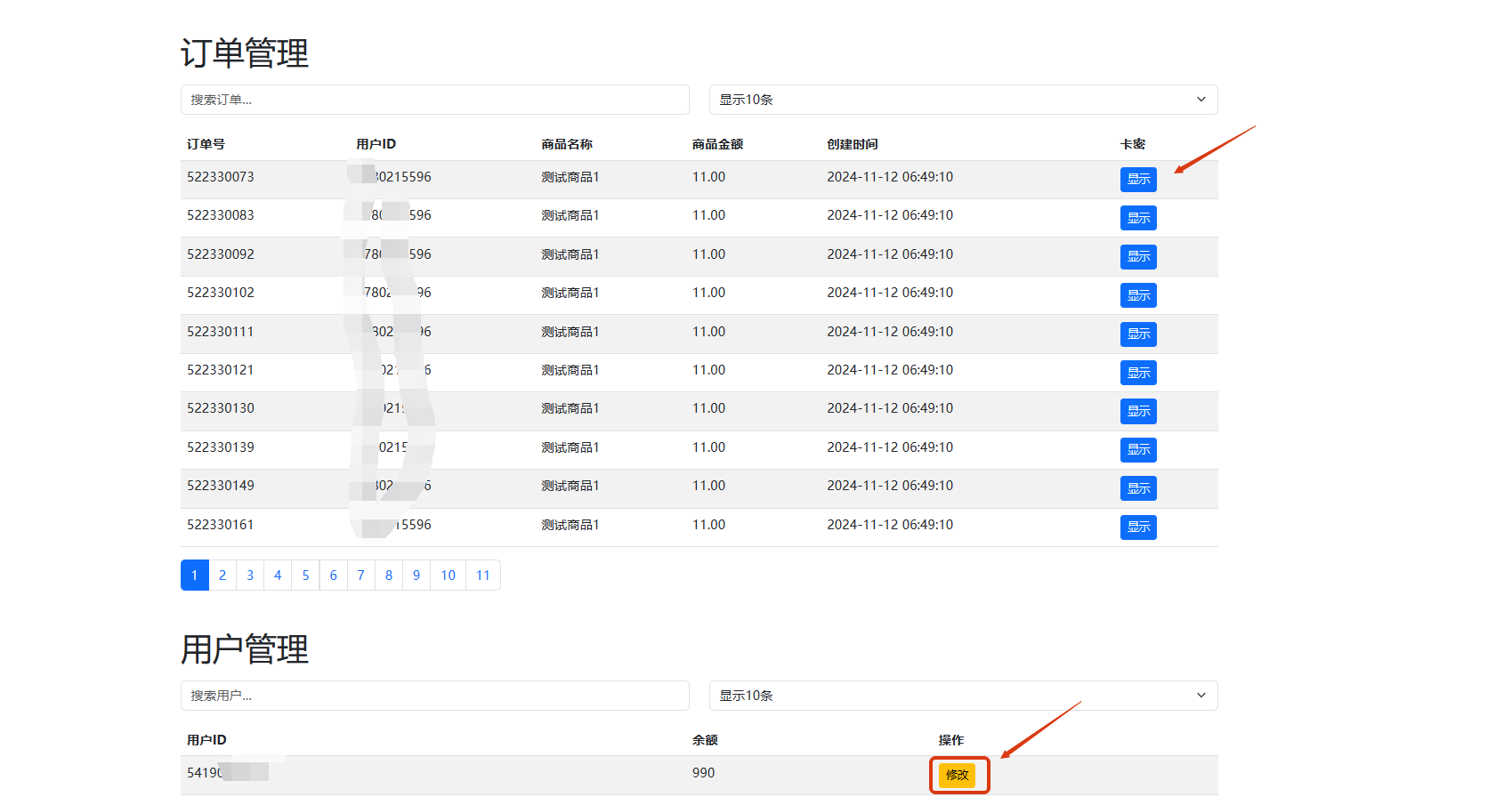Viewport: 1512px width, 797px height.
Task: Click into the 搜索用户 search box
Action: pos(434,696)
